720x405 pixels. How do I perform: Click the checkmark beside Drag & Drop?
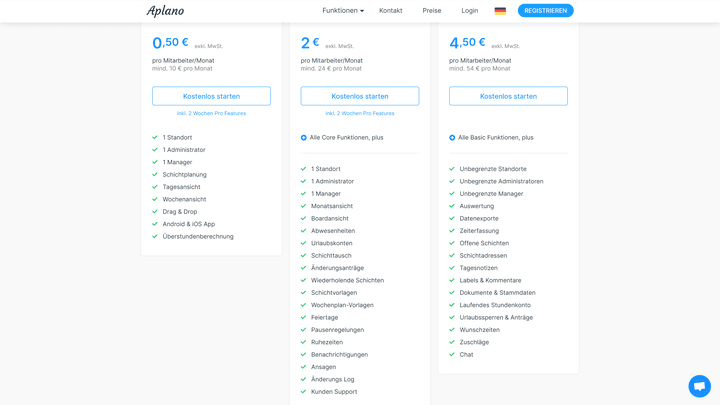[155, 212]
